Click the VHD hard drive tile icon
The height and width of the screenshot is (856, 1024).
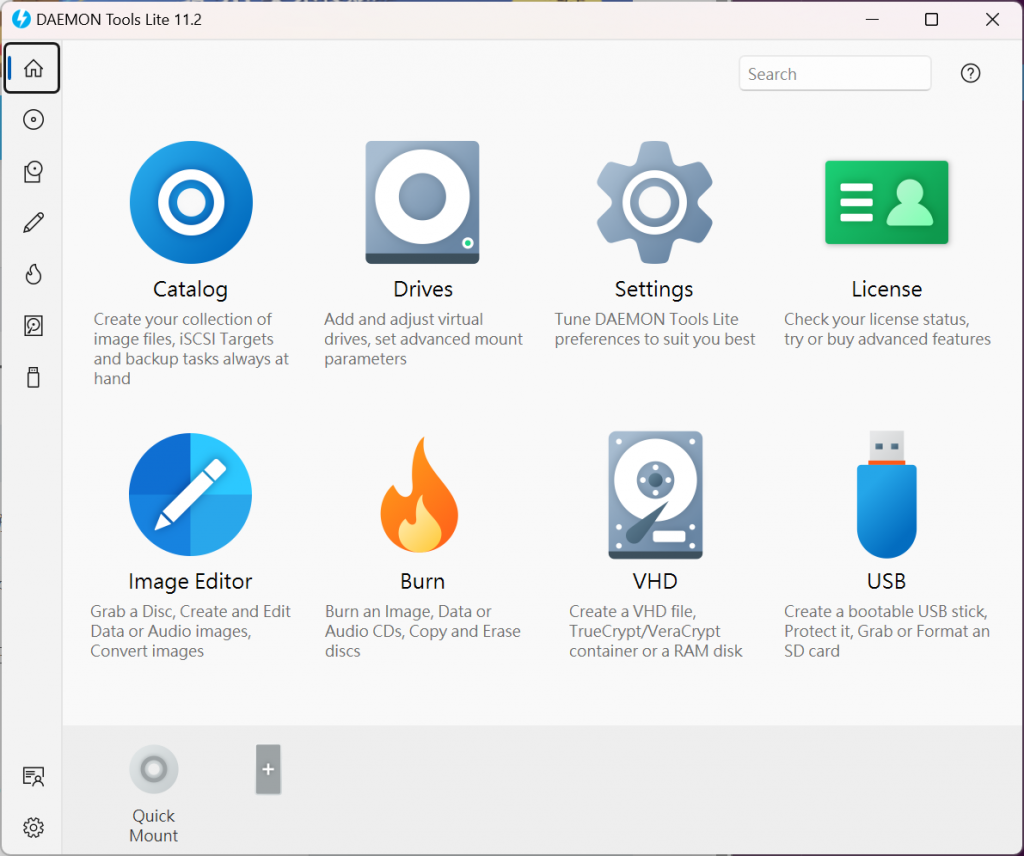click(x=655, y=494)
